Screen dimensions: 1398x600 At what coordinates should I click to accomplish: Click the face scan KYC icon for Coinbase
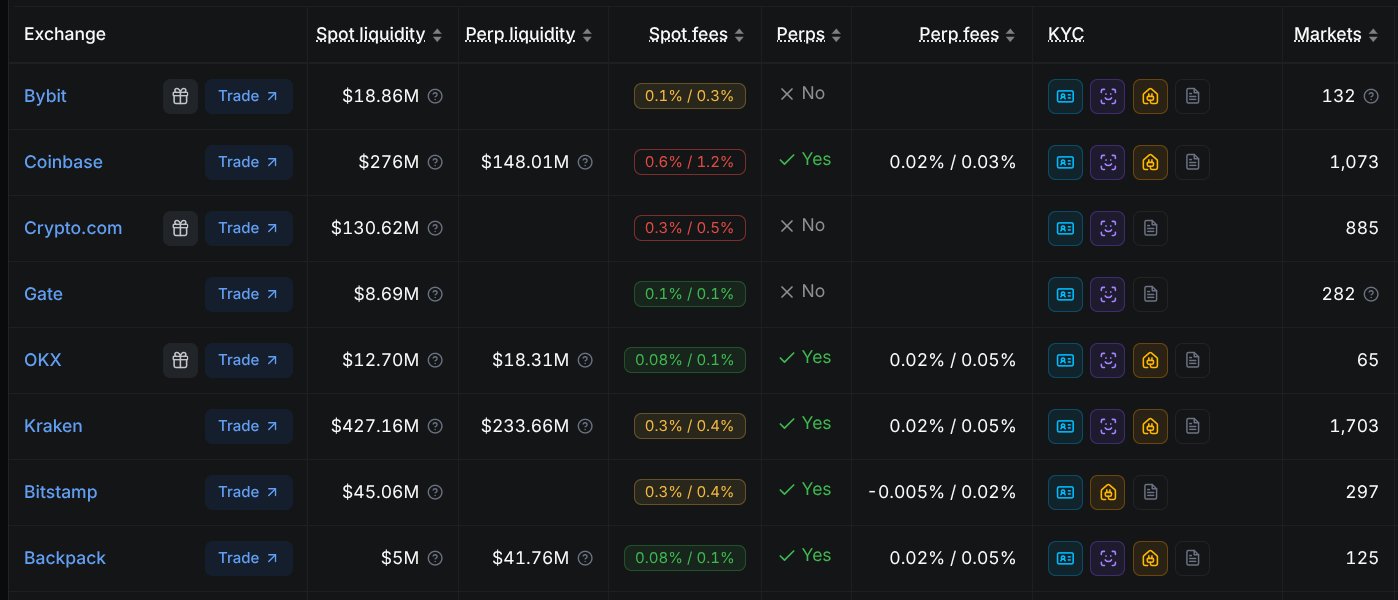coord(1107,162)
